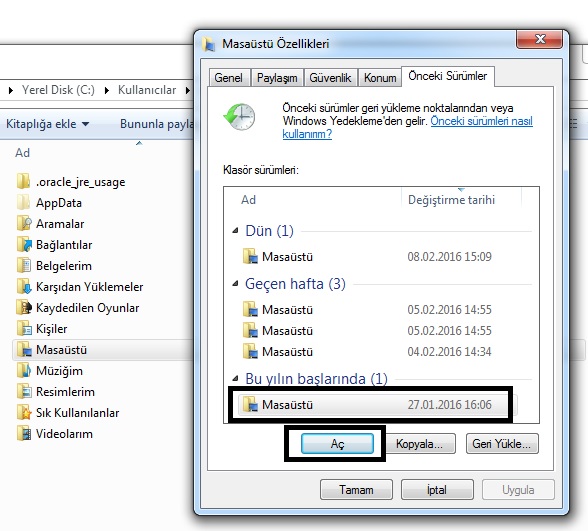The image size is (588, 531).
Task: Select the Videolarım folder icon
Action: (24, 434)
